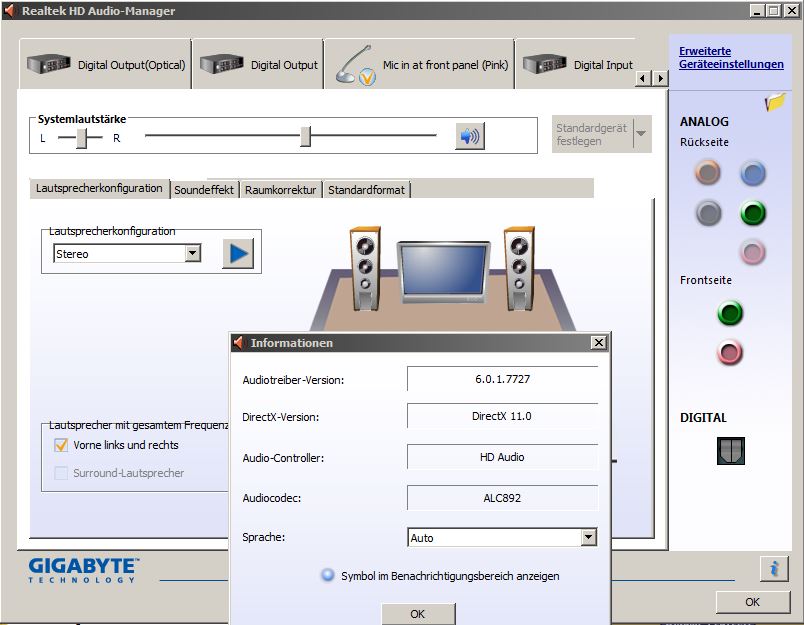
Task: Open the Digital Output device tab
Action: click(x=258, y=65)
